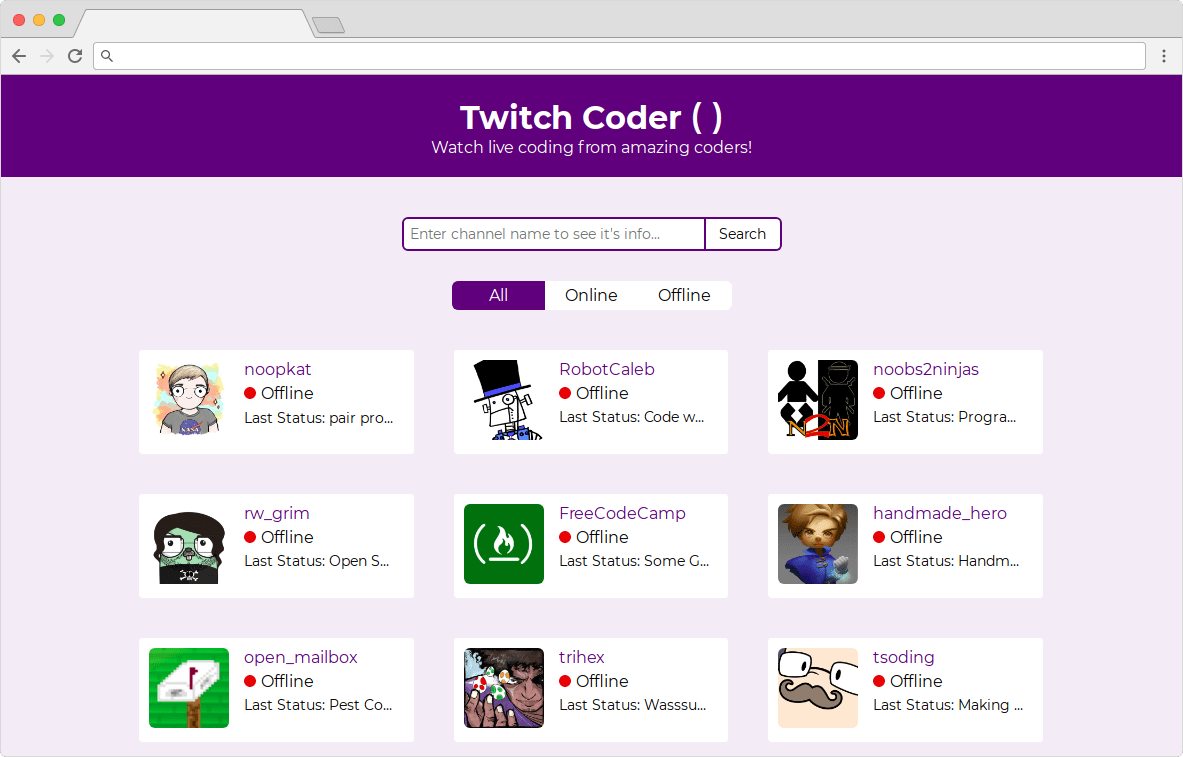Screen dimensions: 1183x757
Task: Select the All channels filter
Action: (498, 295)
